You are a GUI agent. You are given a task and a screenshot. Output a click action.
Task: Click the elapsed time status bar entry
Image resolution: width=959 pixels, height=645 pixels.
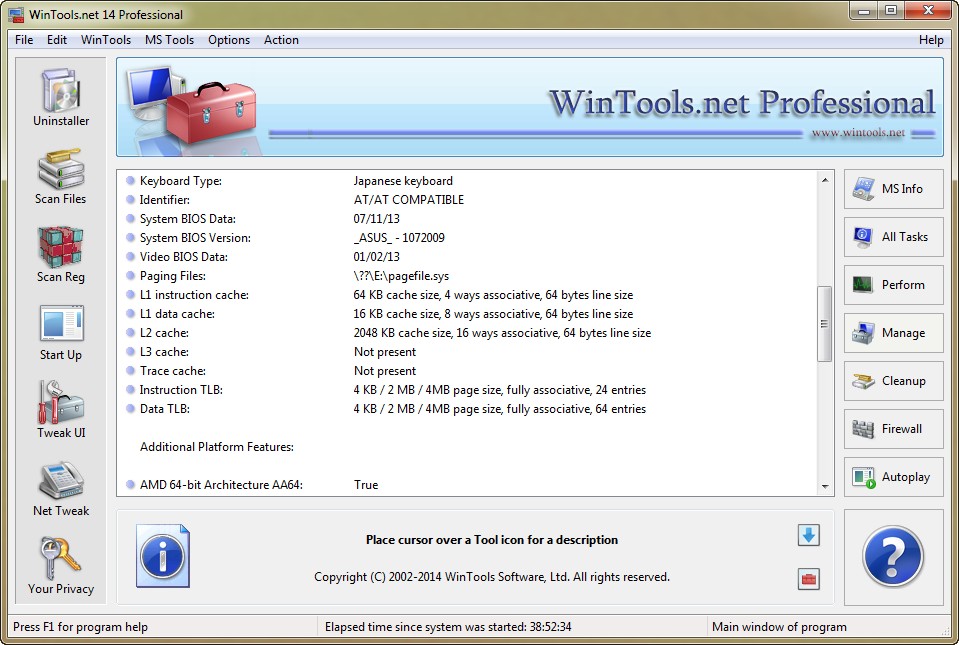coord(448,627)
